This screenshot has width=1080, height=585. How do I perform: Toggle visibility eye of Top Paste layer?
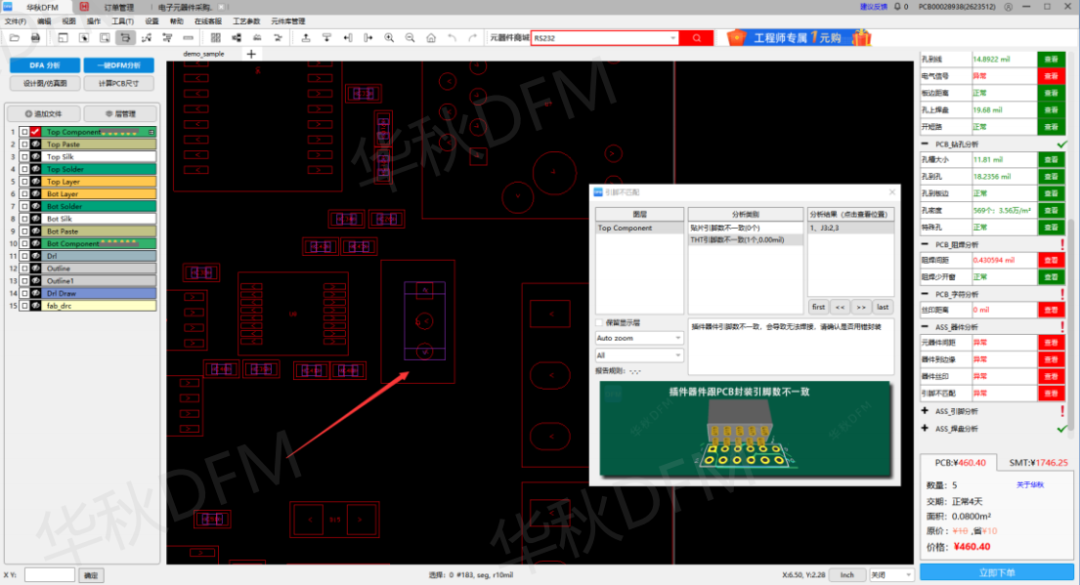pos(35,144)
